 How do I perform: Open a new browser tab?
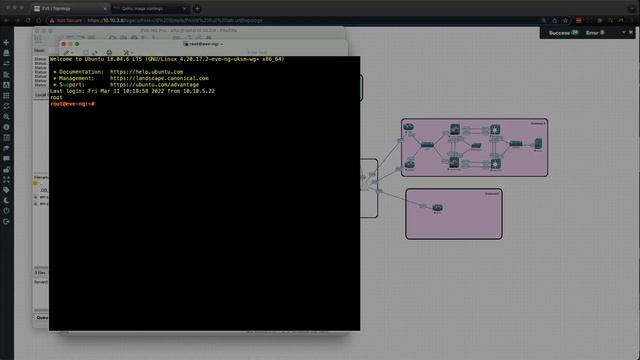(x=197, y=9)
